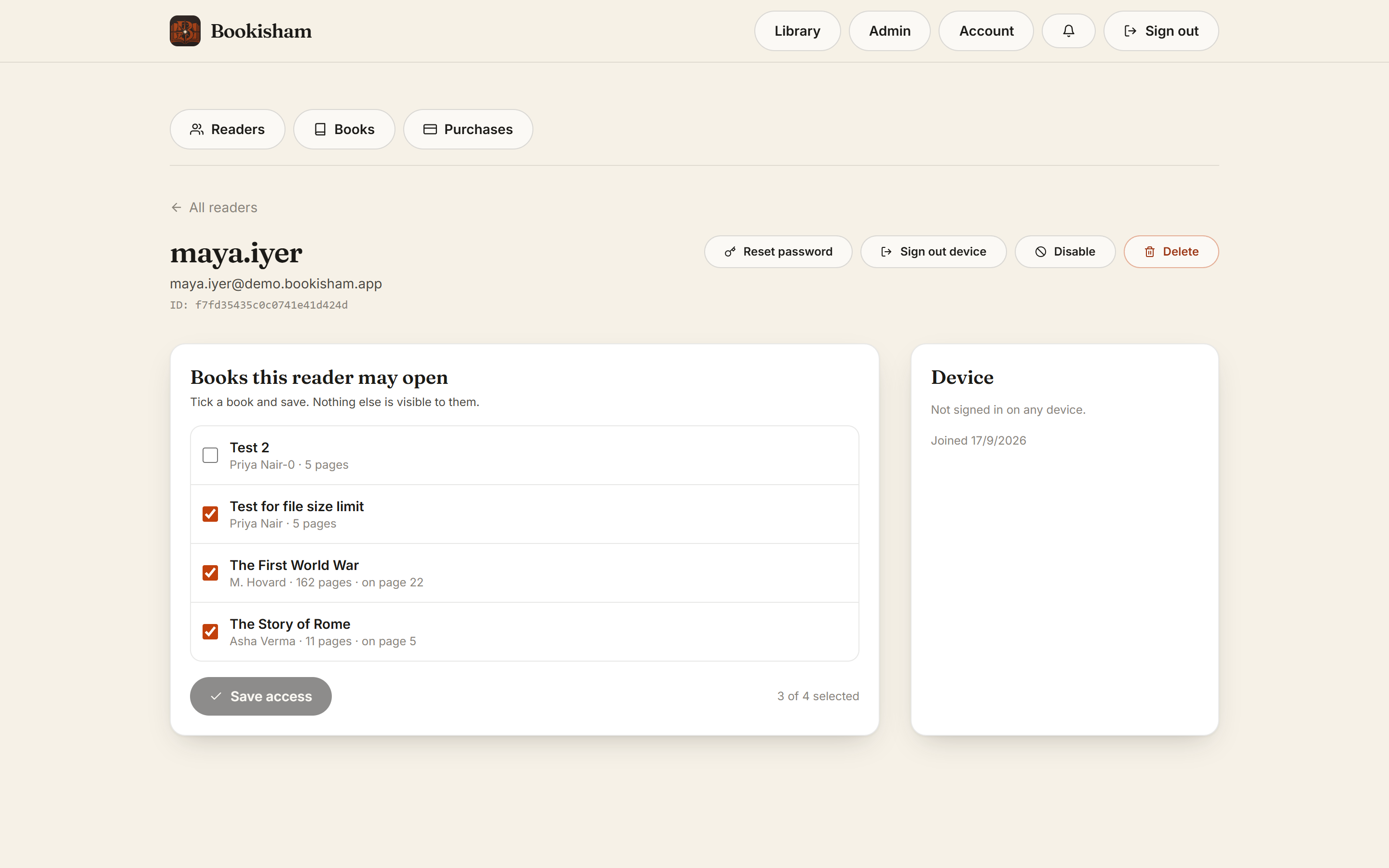Go back via All readers link
Viewport: 1389px width, 868px height.
(214, 207)
